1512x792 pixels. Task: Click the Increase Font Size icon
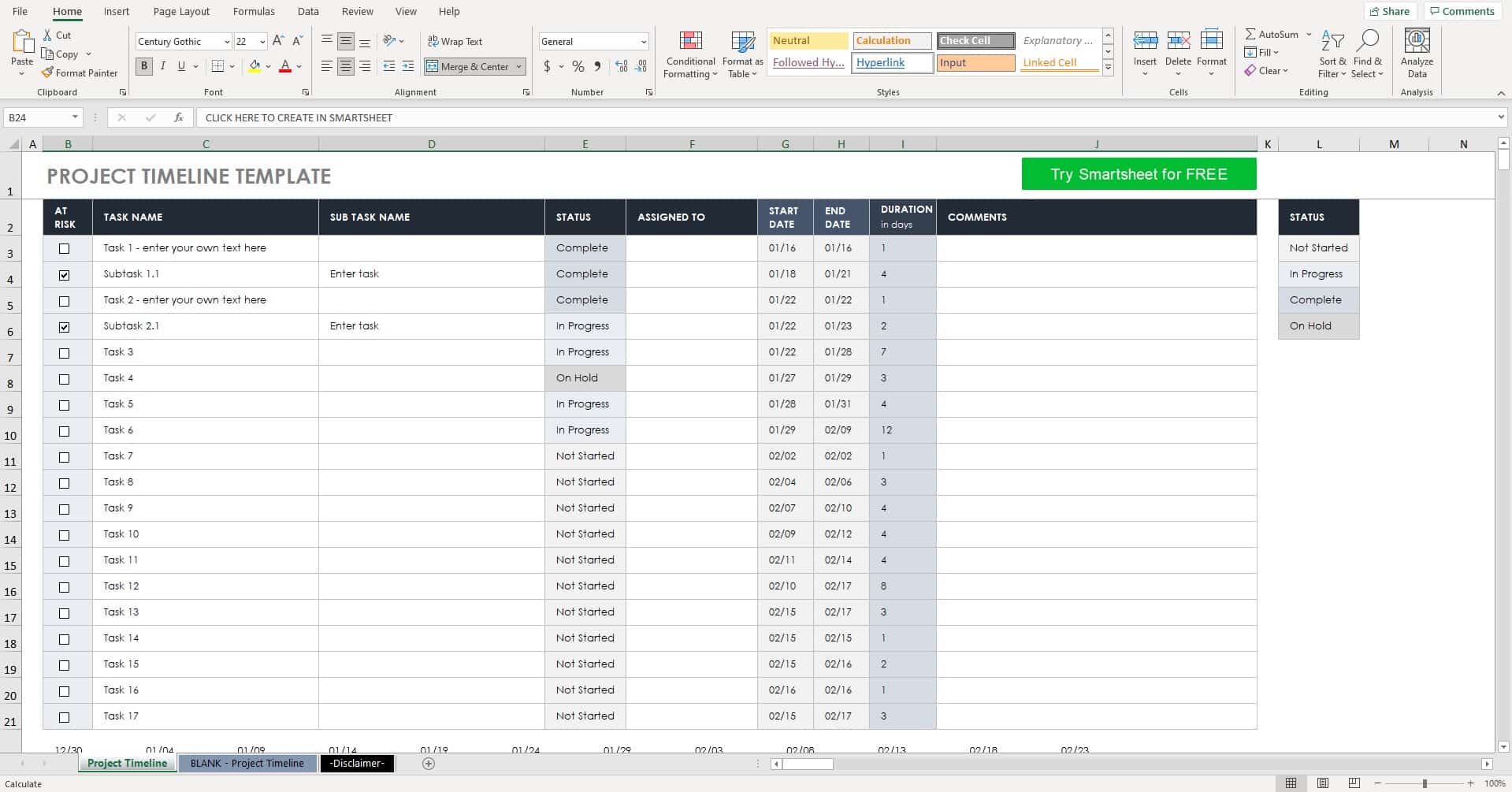(278, 41)
